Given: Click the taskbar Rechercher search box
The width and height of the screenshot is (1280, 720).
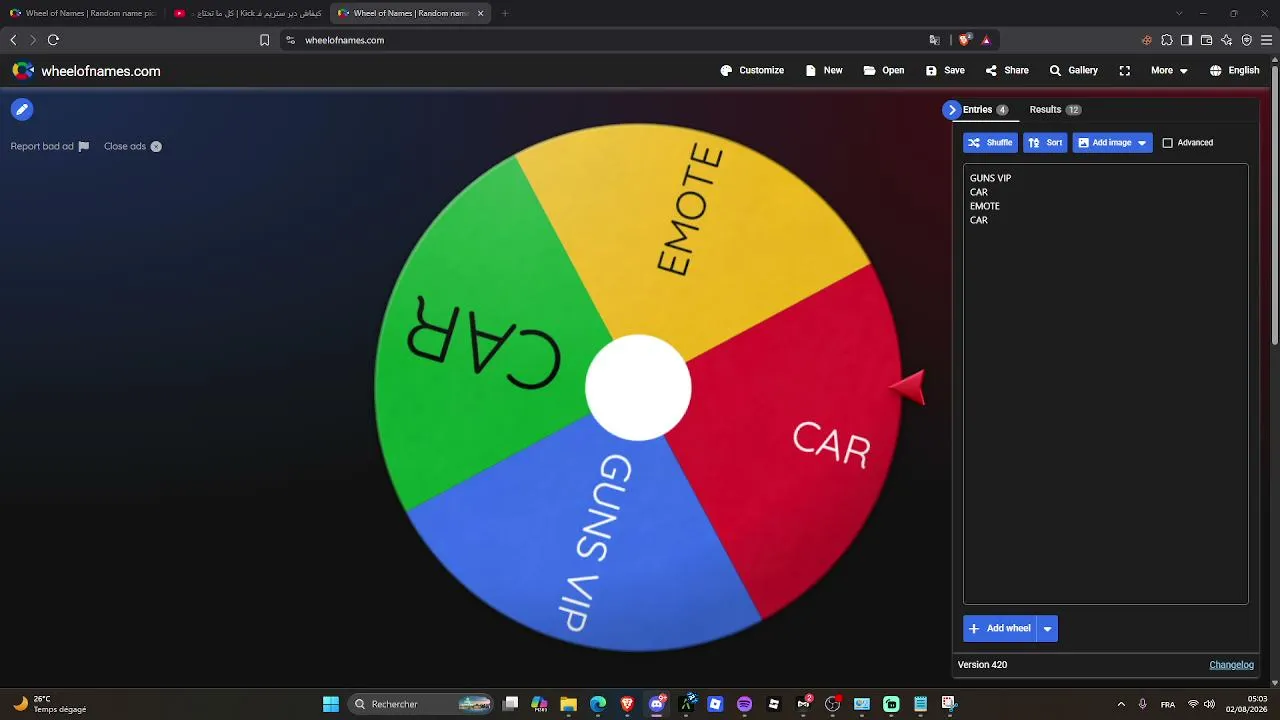Looking at the screenshot, I should (x=422, y=704).
